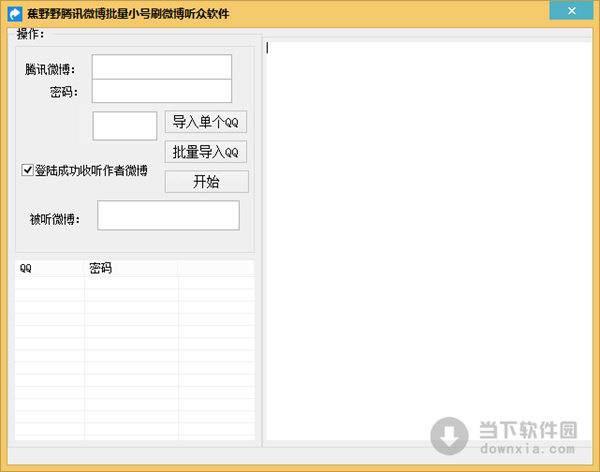Click the 批量导入QQ button

(206, 152)
